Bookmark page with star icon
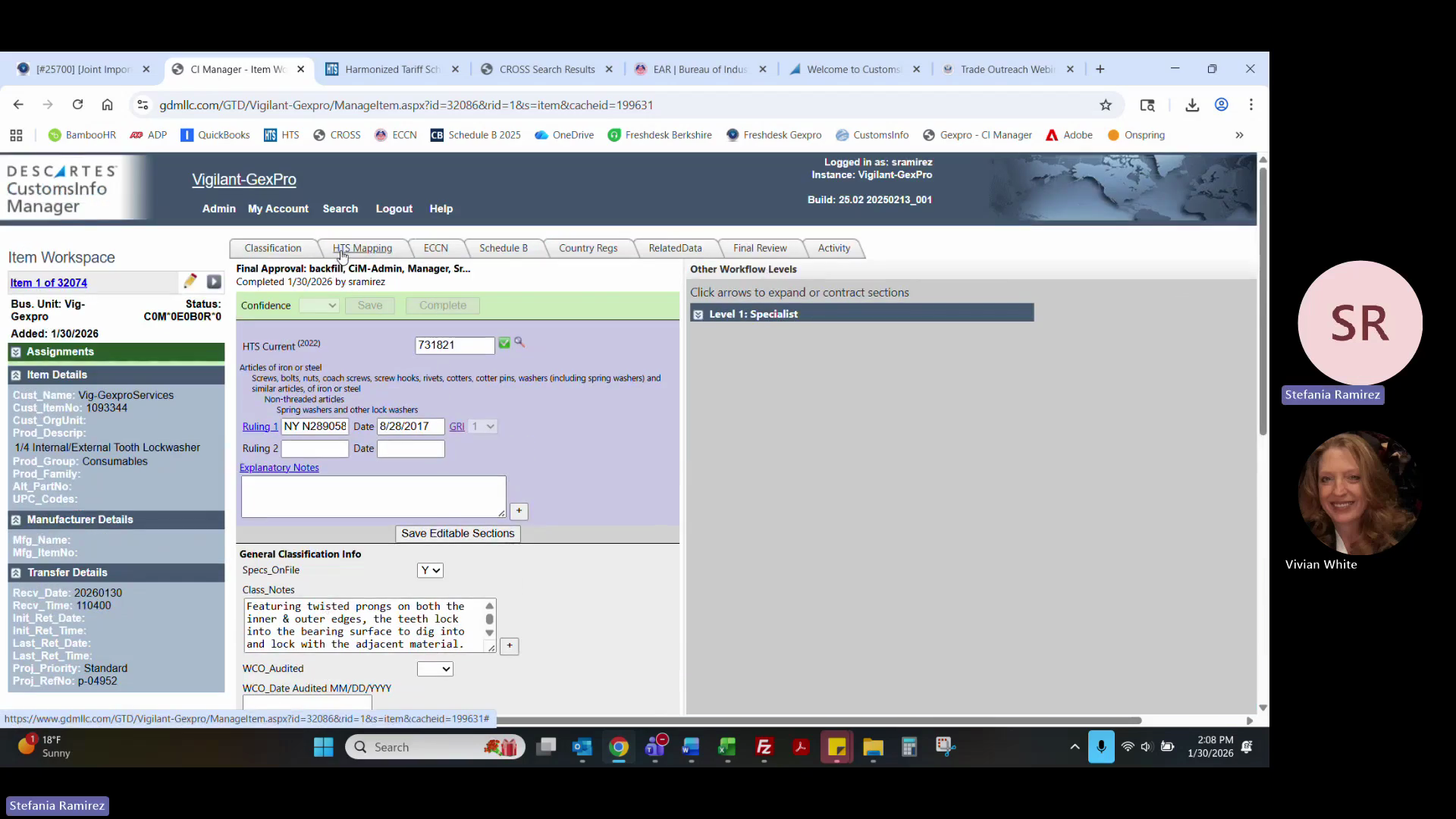 tap(1106, 105)
